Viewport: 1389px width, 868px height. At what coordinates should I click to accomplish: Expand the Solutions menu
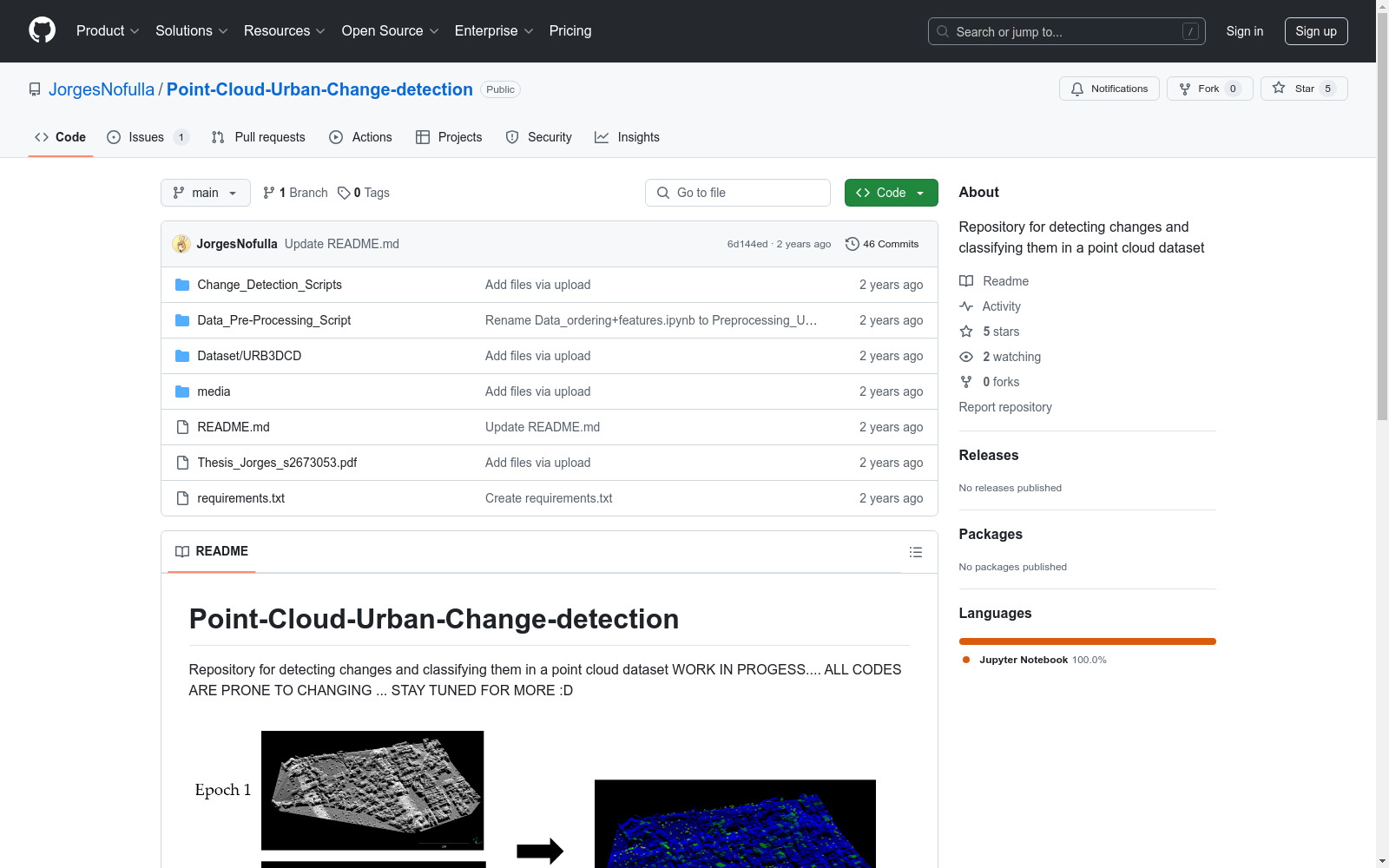tap(192, 31)
